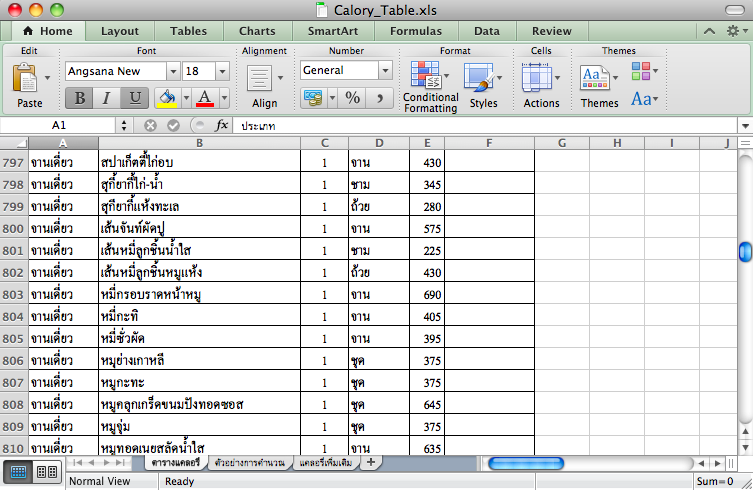Click the Align text icon
Image resolution: width=753 pixels, height=490 pixels.
(x=259, y=78)
